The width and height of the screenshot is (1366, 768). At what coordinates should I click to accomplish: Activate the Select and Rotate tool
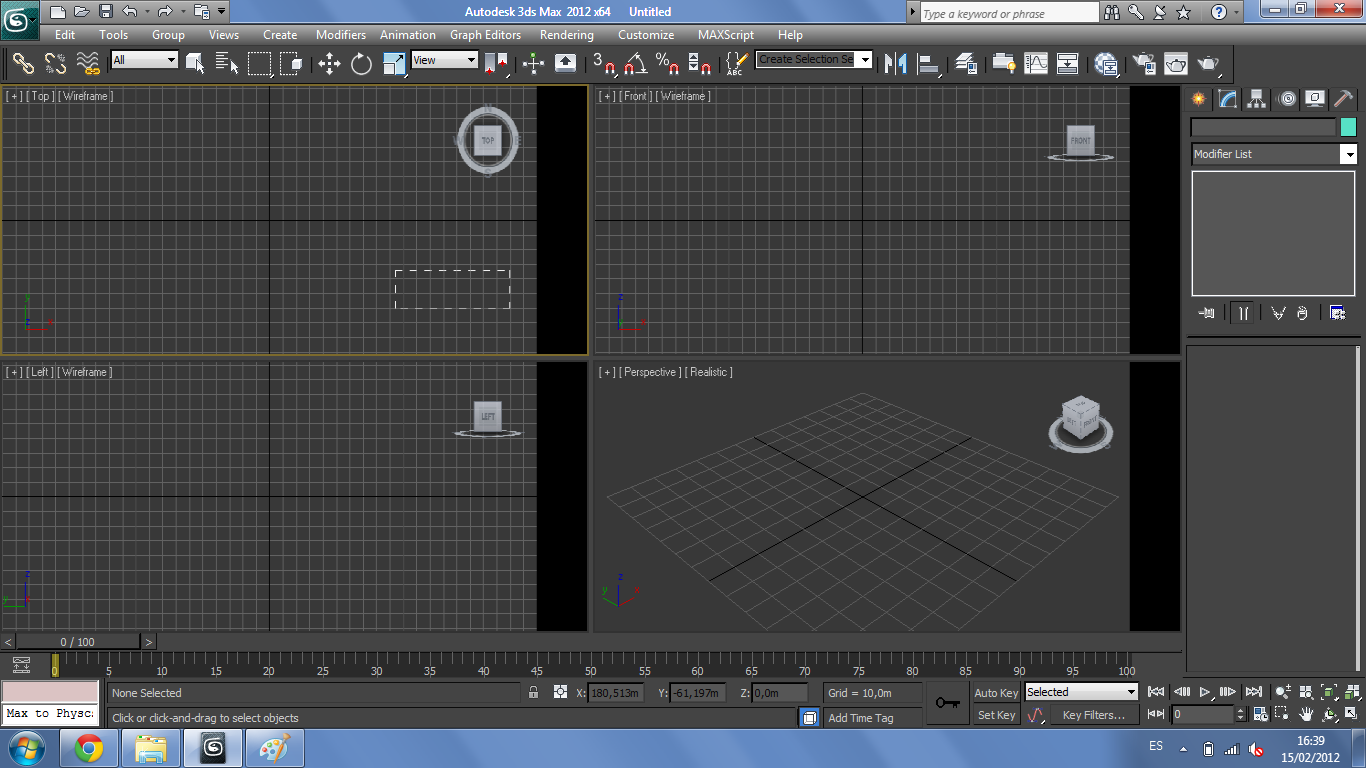(361, 64)
